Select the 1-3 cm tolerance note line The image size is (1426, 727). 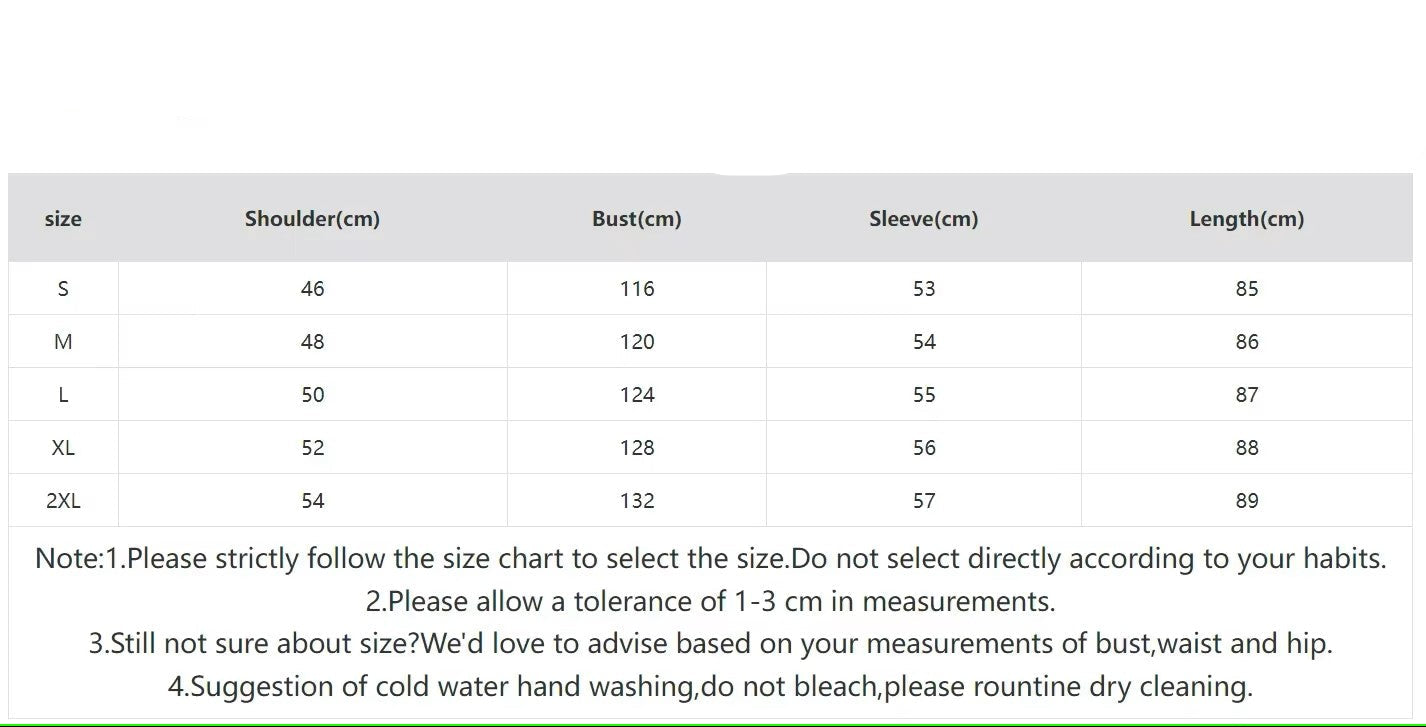(710, 602)
